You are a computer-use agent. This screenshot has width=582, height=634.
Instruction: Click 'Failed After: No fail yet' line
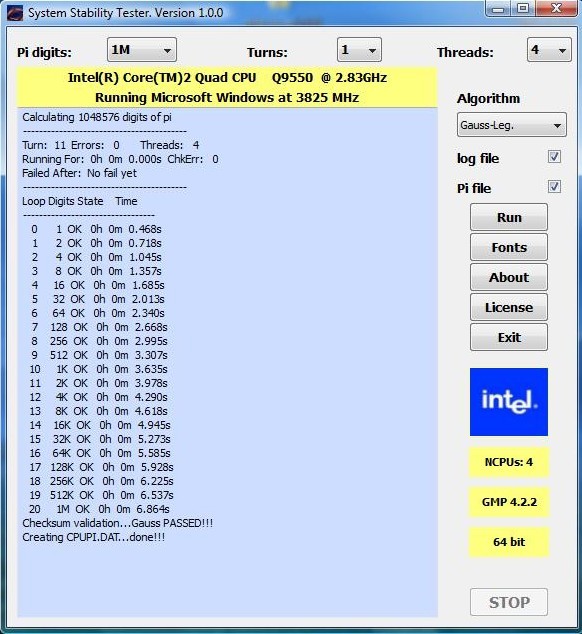coord(79,173)
